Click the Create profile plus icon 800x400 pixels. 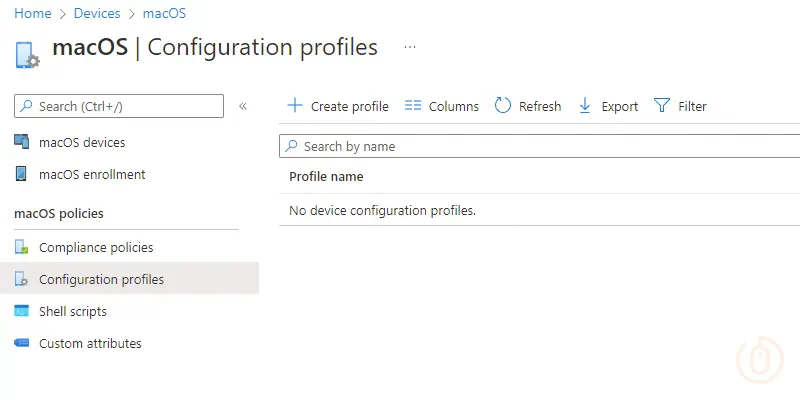(295, 106)
